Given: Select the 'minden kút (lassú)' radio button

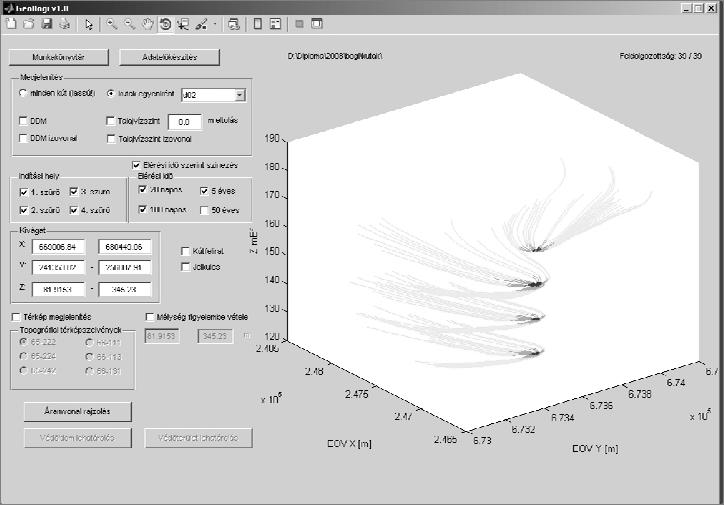Looking at the screenshot, I should [23, 93].
